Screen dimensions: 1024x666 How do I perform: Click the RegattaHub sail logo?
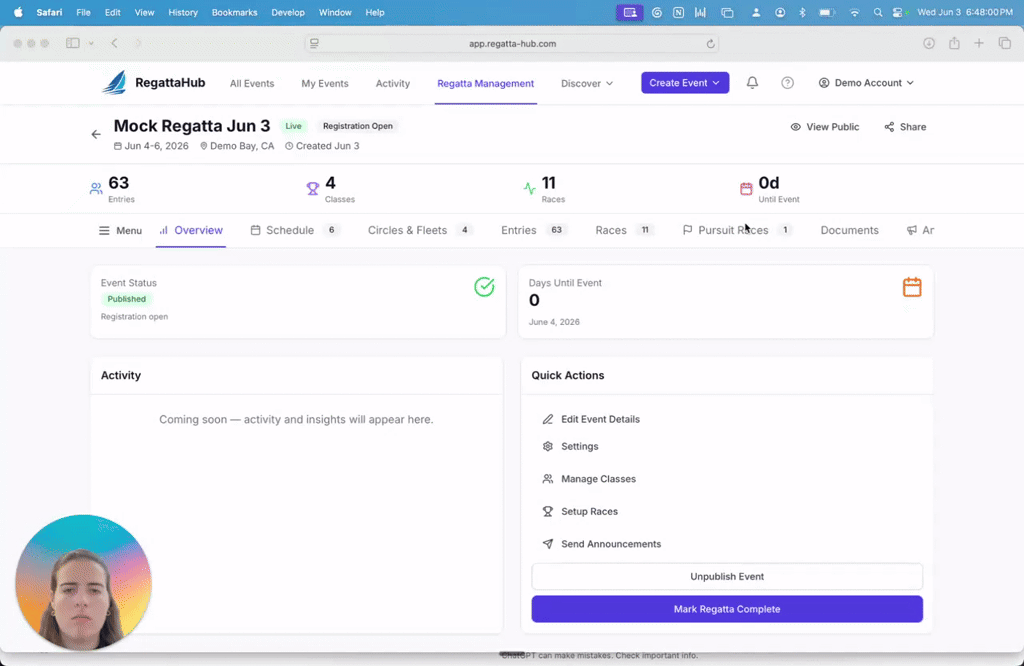click(x=114, y=83)
